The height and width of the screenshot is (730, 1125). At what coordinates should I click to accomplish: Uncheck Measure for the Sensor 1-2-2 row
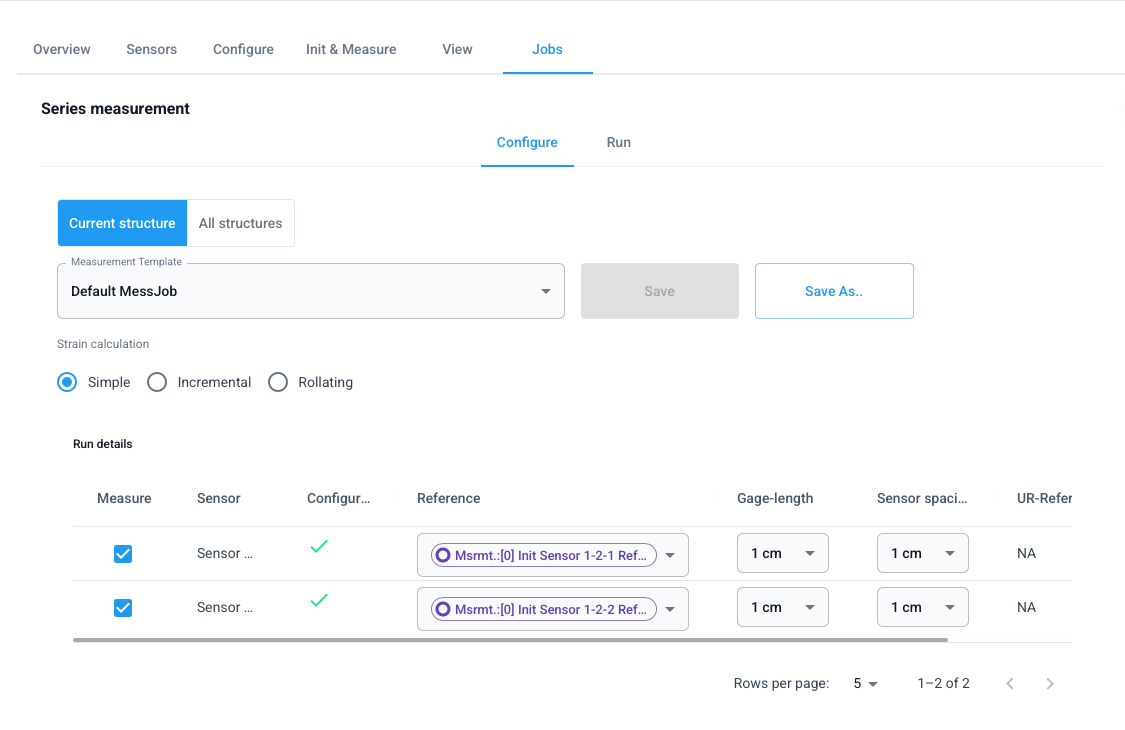coord(123,608)
